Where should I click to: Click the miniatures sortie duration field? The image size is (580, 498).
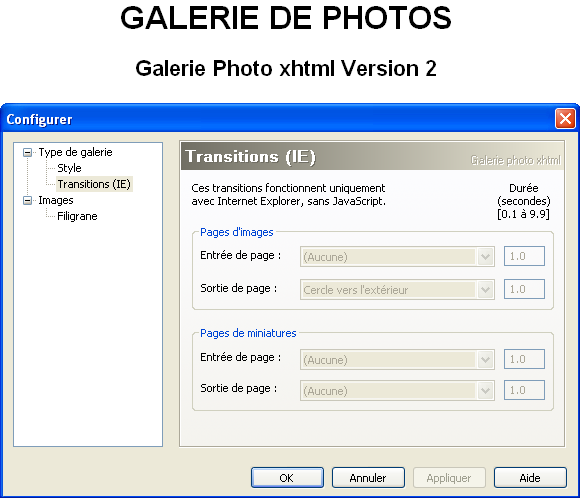click(524, 390)
